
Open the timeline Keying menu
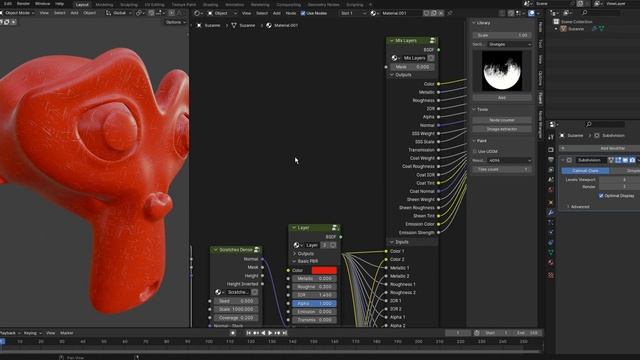point(32,333)
